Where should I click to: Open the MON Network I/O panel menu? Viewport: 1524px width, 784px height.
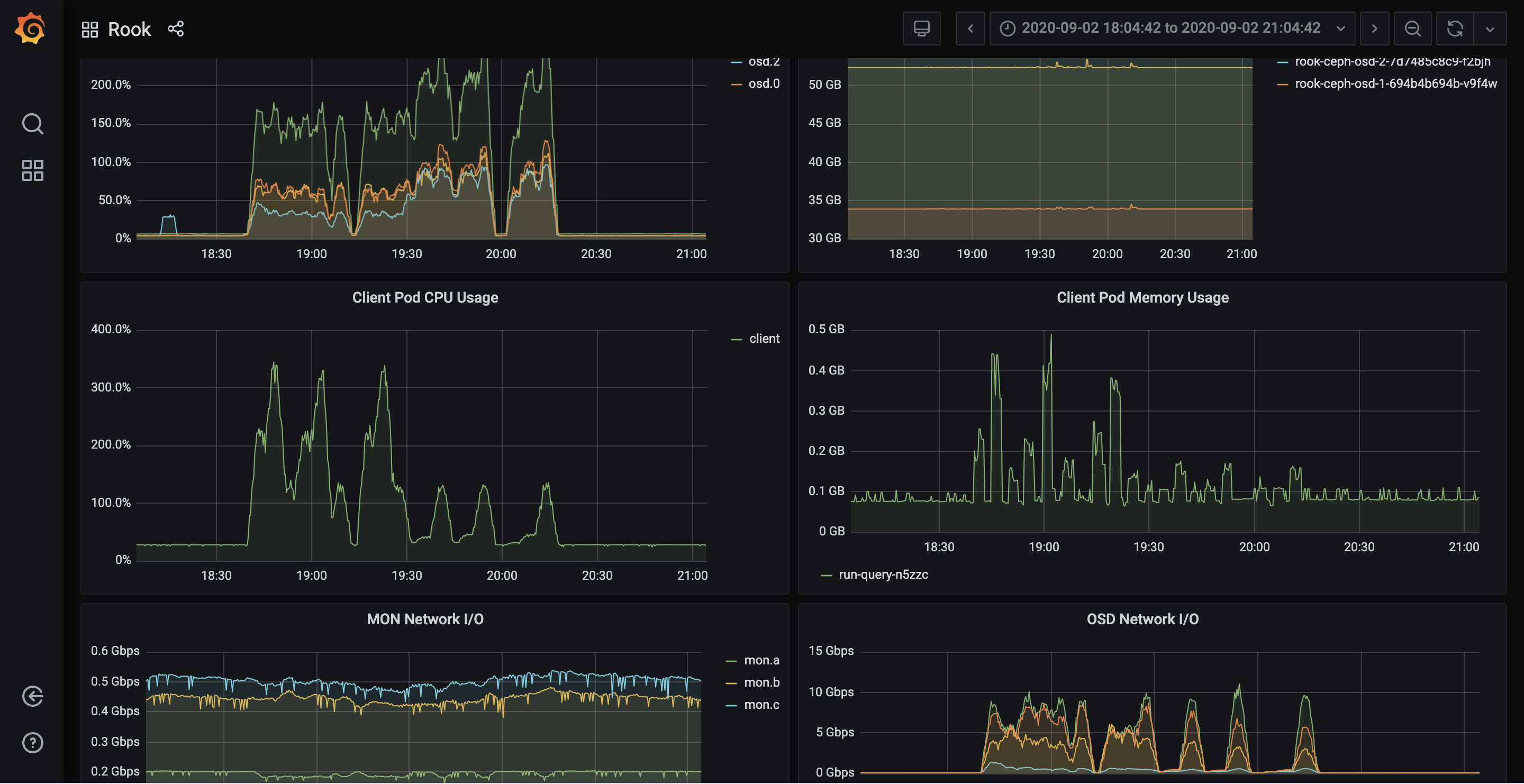[x=425, y=619]
